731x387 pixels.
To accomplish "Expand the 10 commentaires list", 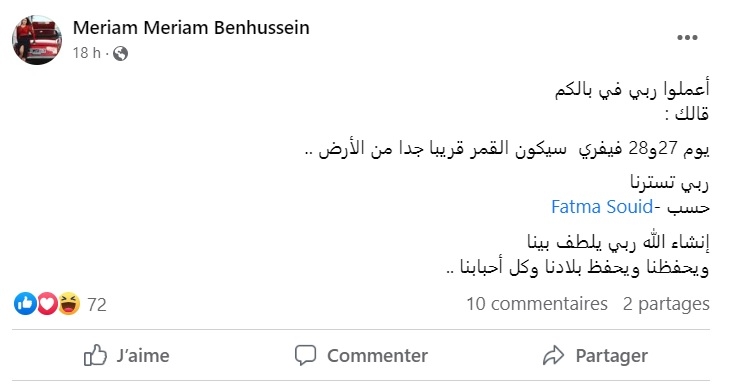I will [537, 304].
